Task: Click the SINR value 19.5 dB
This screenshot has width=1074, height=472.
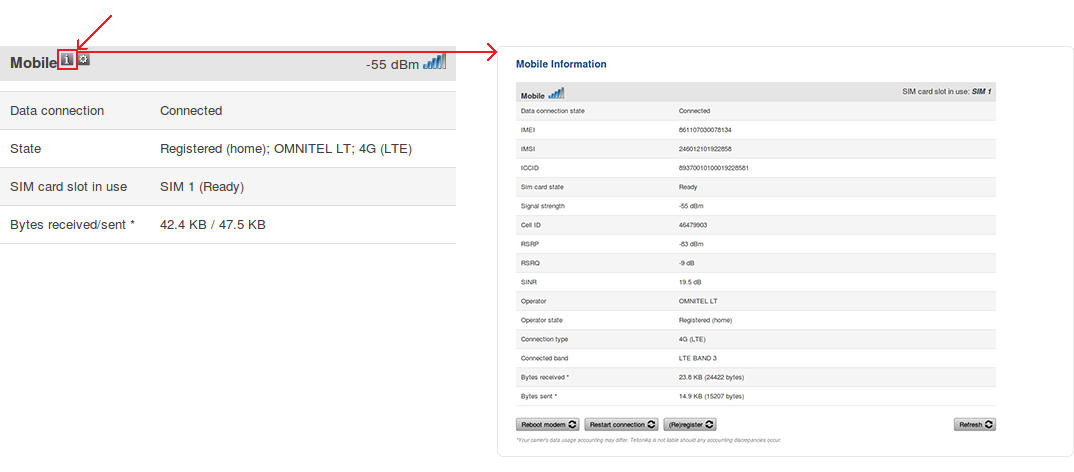Action: (690, 282)
